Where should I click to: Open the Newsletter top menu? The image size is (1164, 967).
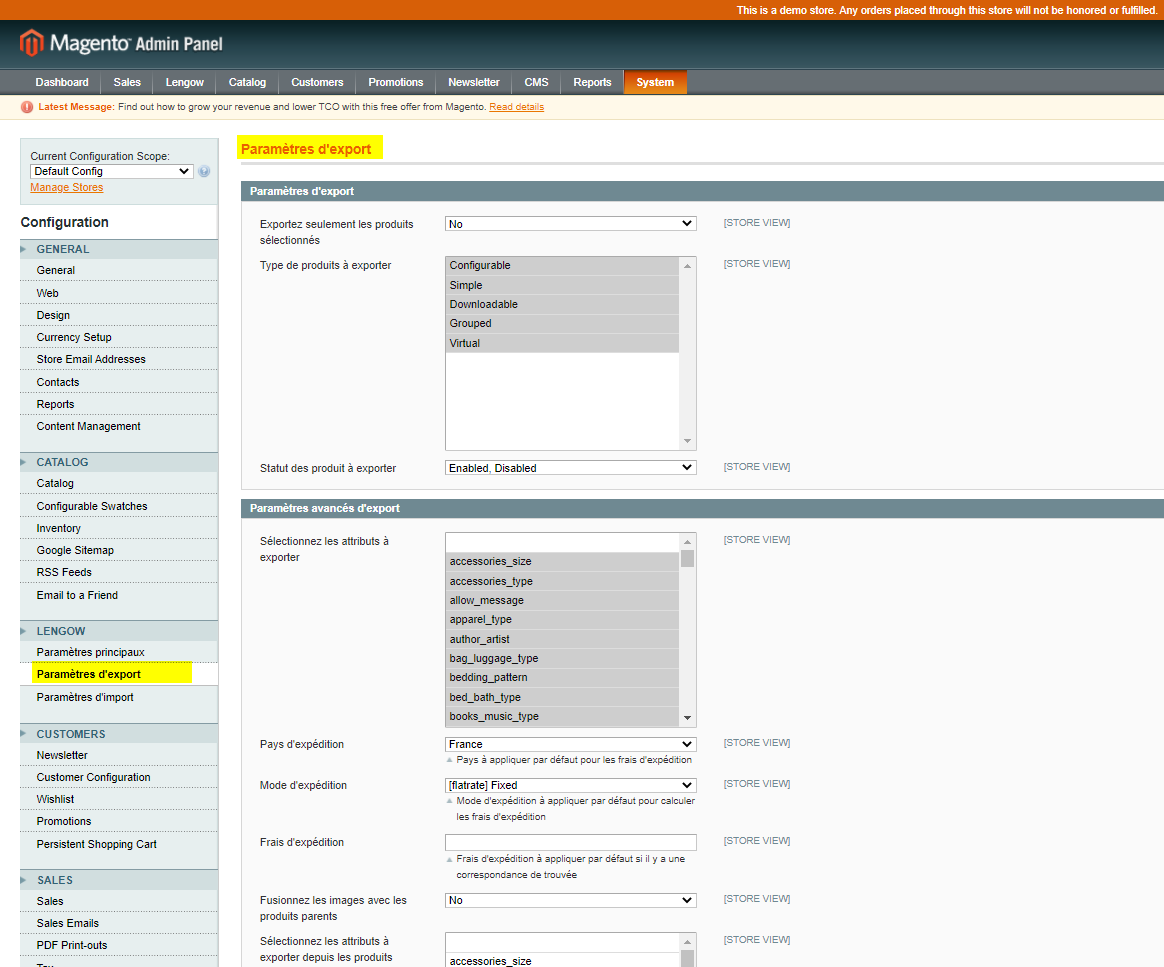pyautogui.click(x=474, y=82)
